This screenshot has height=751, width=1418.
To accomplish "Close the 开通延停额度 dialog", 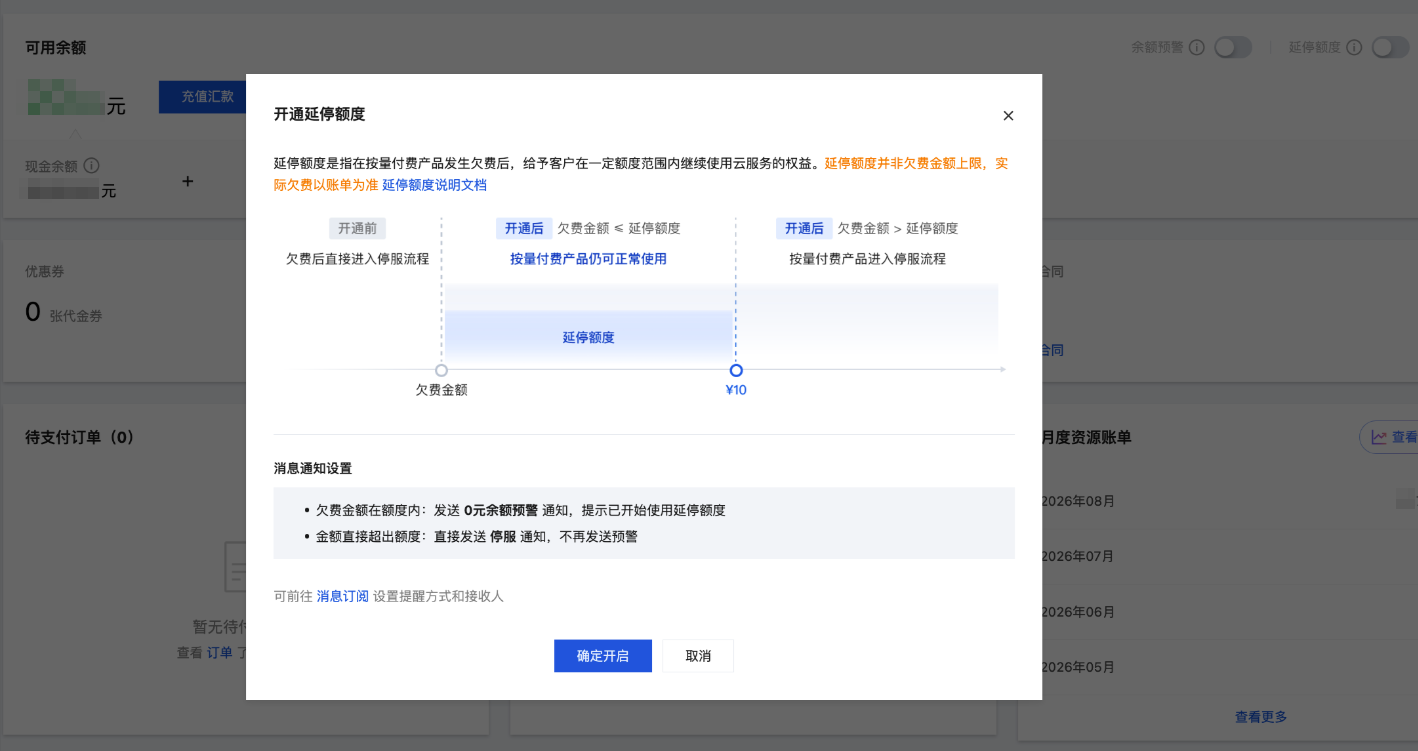I will [x=1008, y=116].
